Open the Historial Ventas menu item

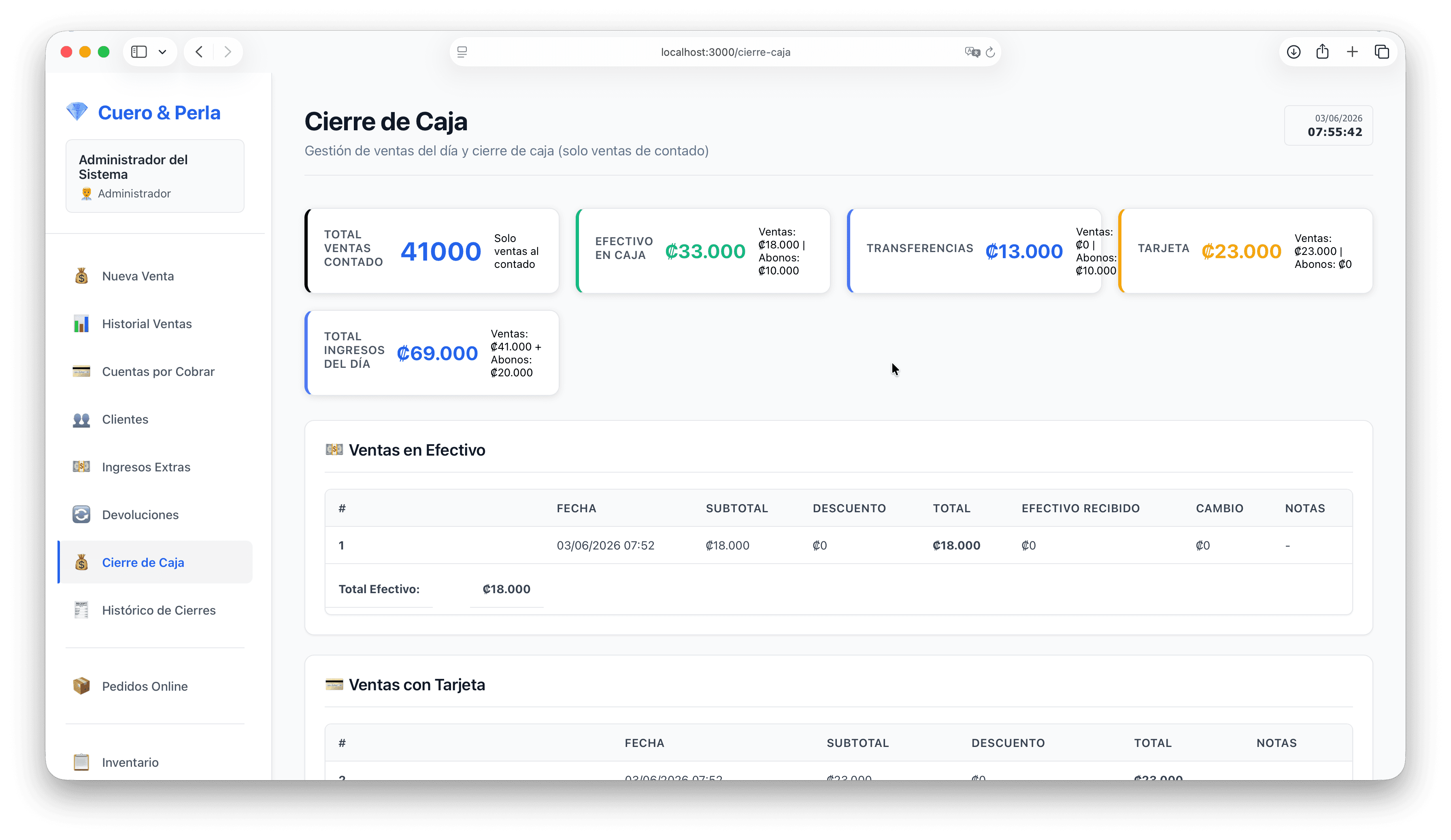pyautogui.click(x=155, y=324)
